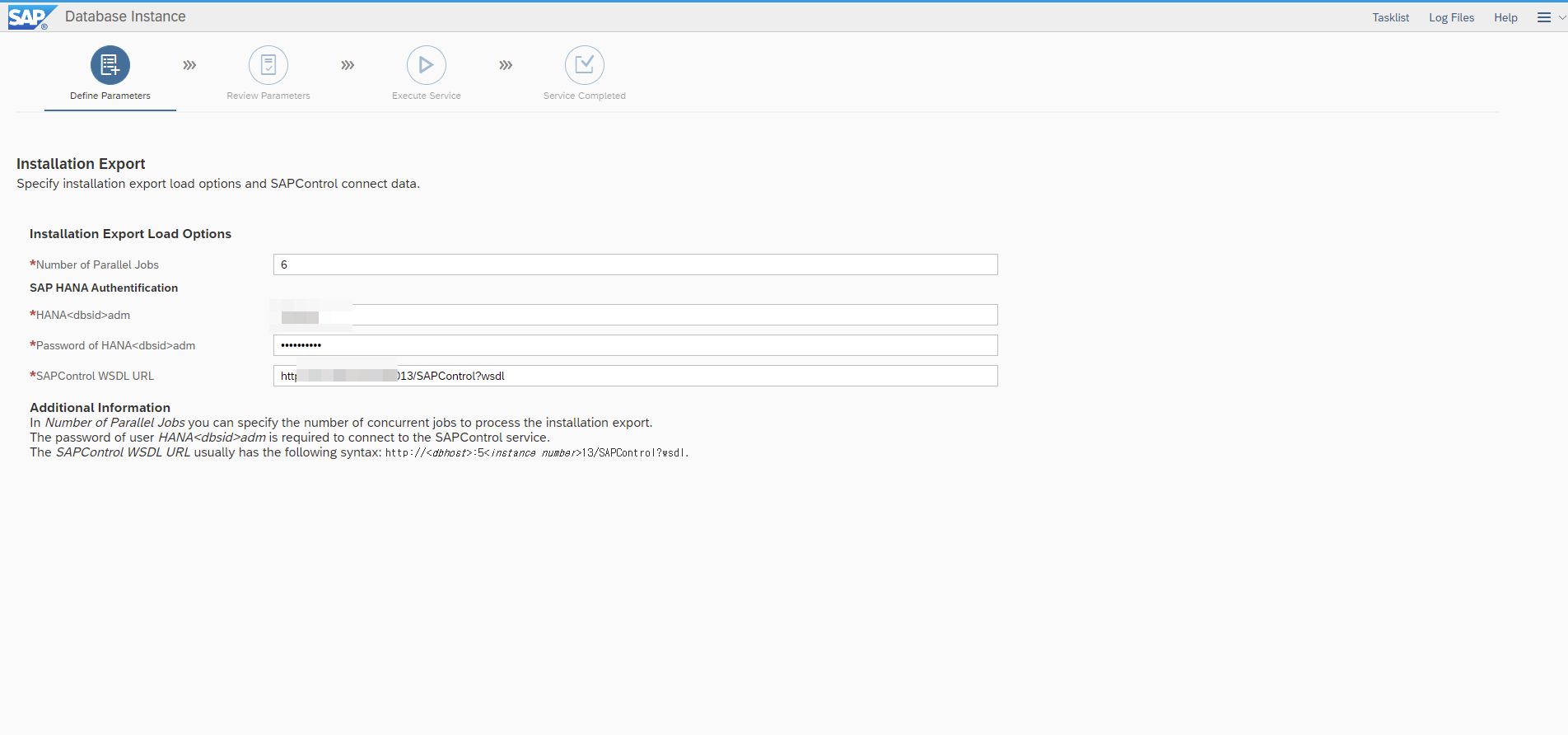
Task: Click the Database Instance title text
Action: click(x=125, y=16)
